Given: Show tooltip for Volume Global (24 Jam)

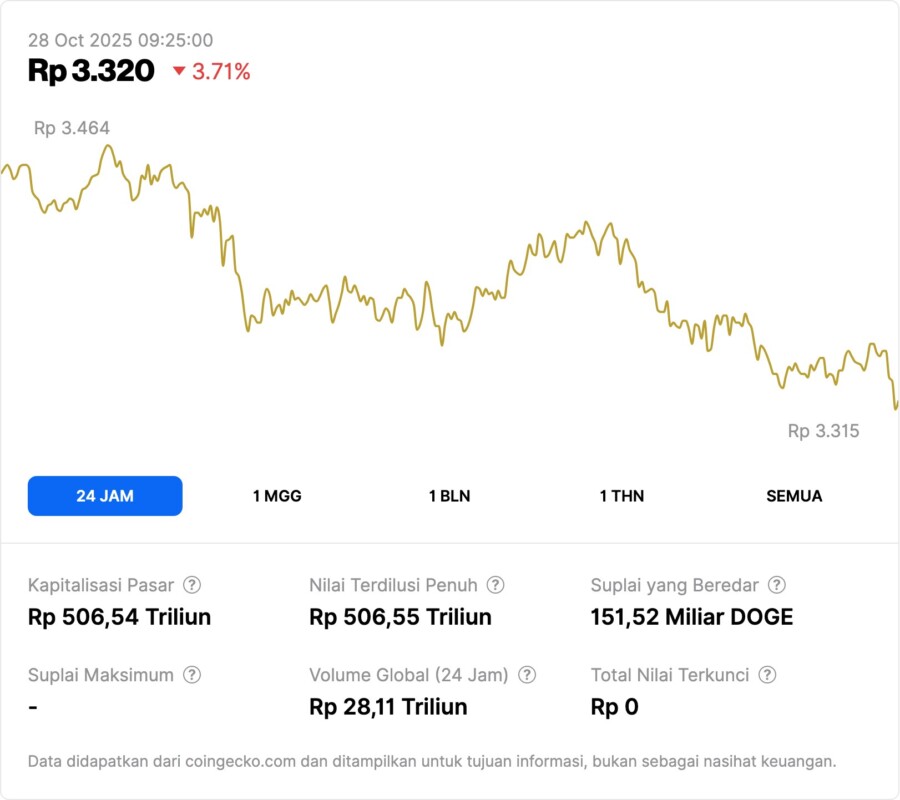Looking at the screenshot, I should [527, 675].
